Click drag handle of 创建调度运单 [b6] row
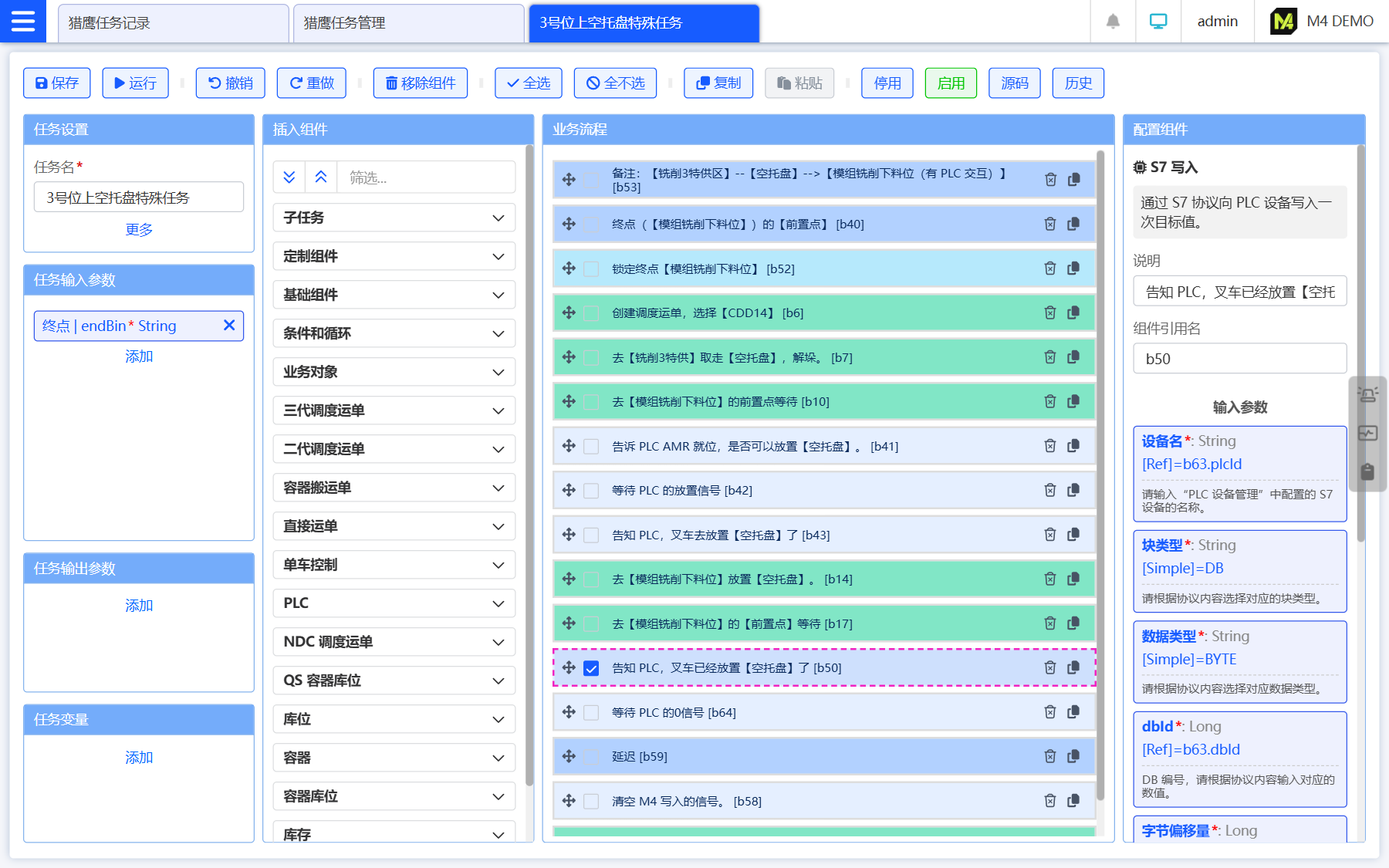Viewport: 1389px width, 868px height. point(569,312)
